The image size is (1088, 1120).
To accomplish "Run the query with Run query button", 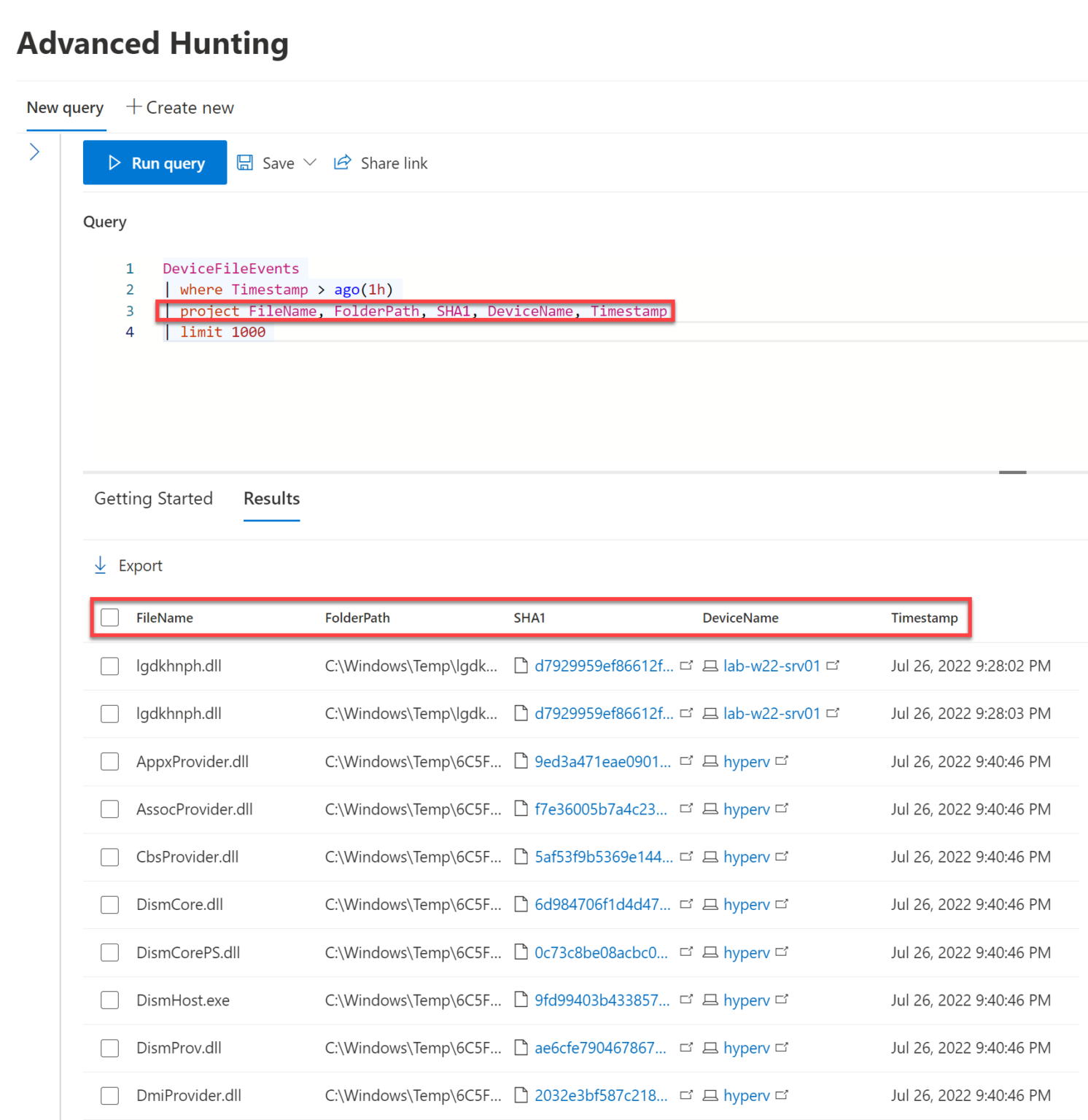I will tap(155, 163).
